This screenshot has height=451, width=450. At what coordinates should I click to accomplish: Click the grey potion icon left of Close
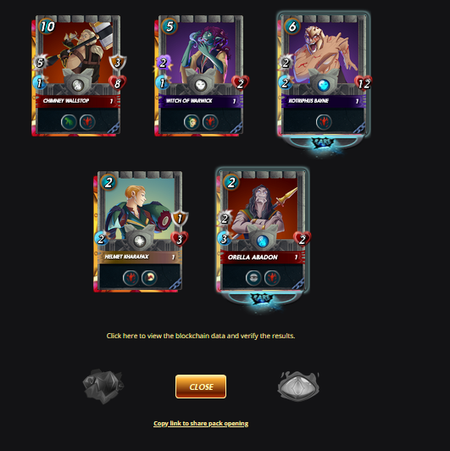point(103,386)
